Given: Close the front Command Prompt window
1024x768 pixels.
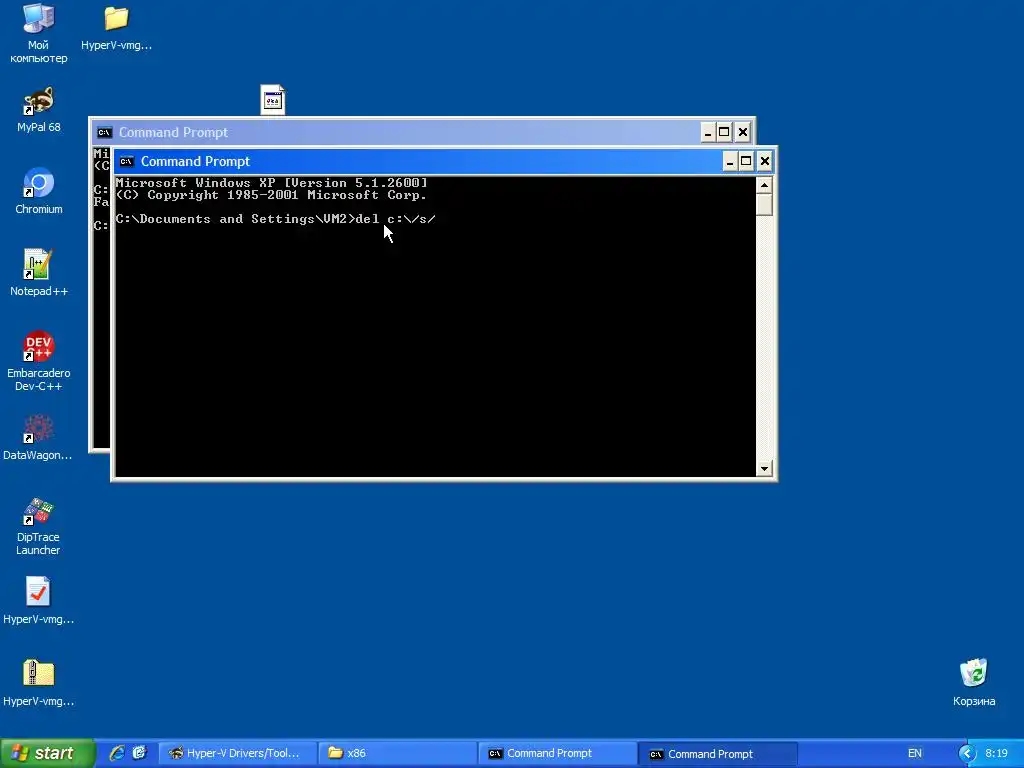Looking at the screenshot, I should click(765, 161).
